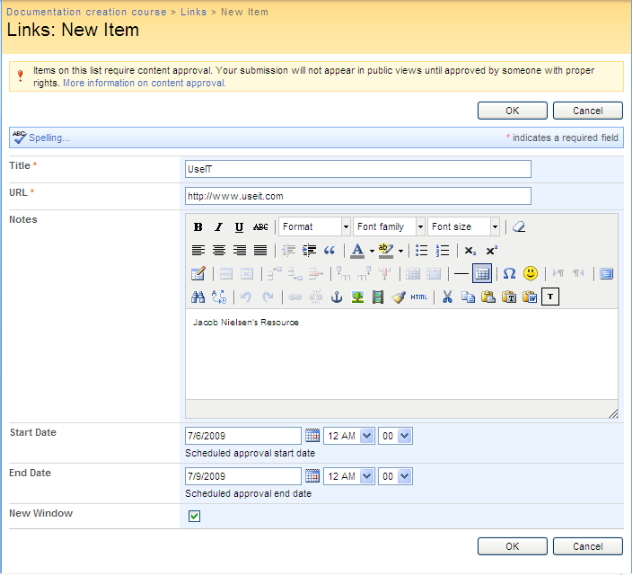Paste clipboard content into Notes

(x=488, y=297)
